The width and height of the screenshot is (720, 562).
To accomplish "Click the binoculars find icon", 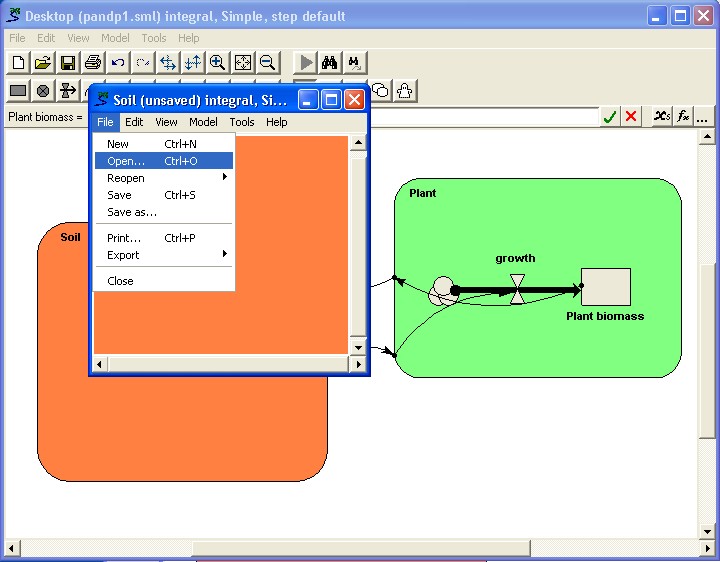I will pyautogui.click(x=330, y=62).
